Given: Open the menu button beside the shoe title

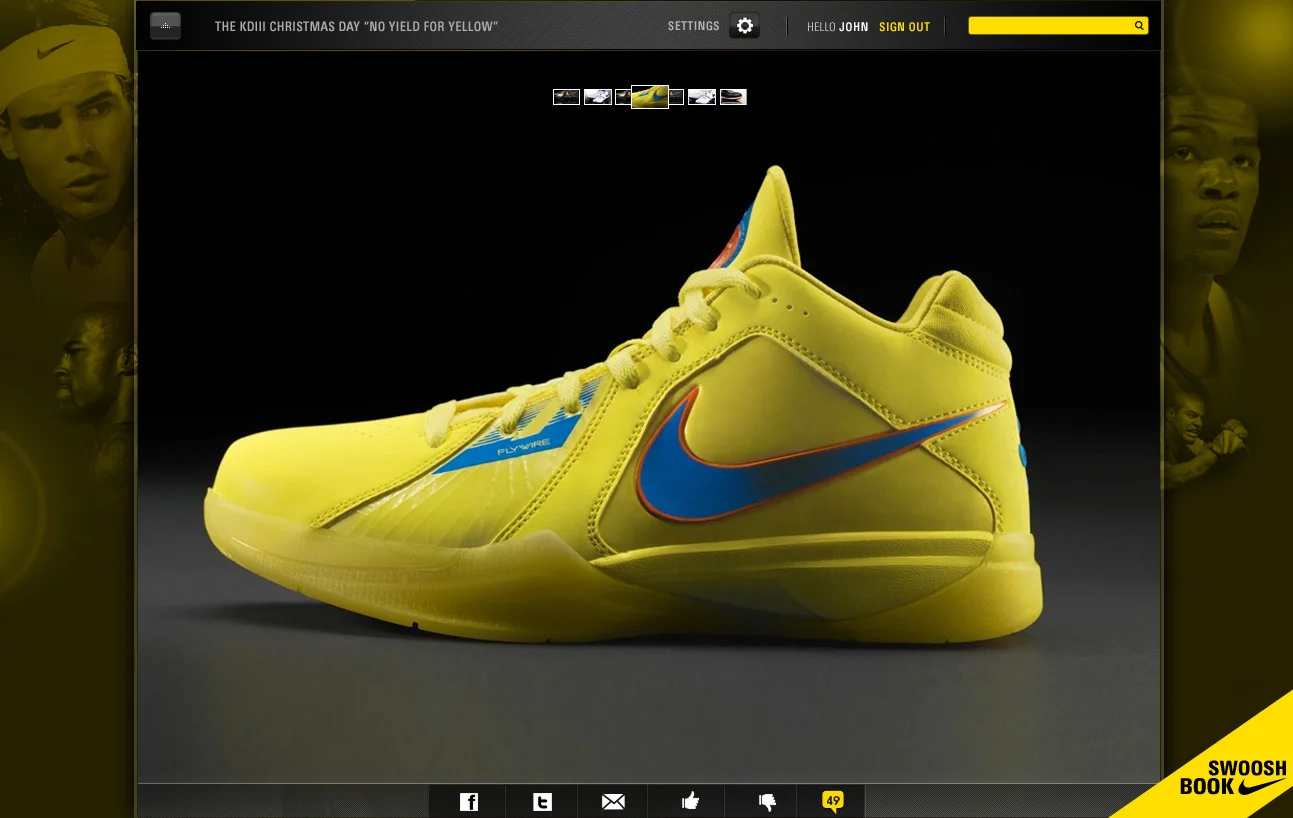Looking at the screenshot, I should [x=165, y=26].
